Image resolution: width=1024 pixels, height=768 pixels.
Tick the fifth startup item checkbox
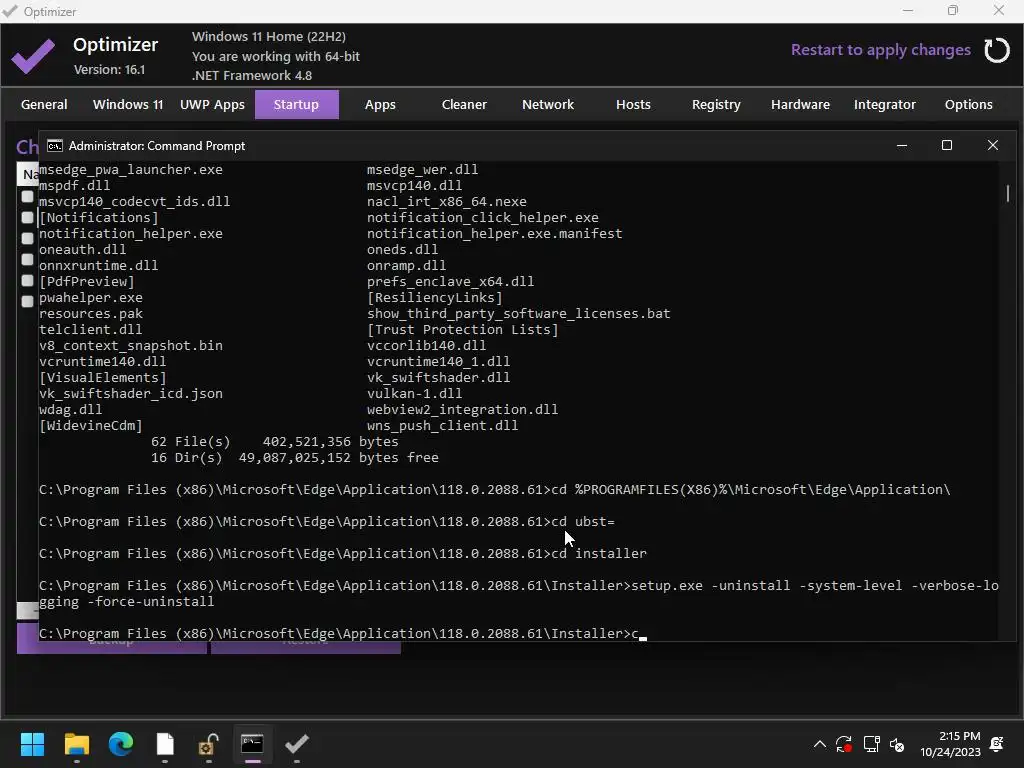tap(27, 280)
